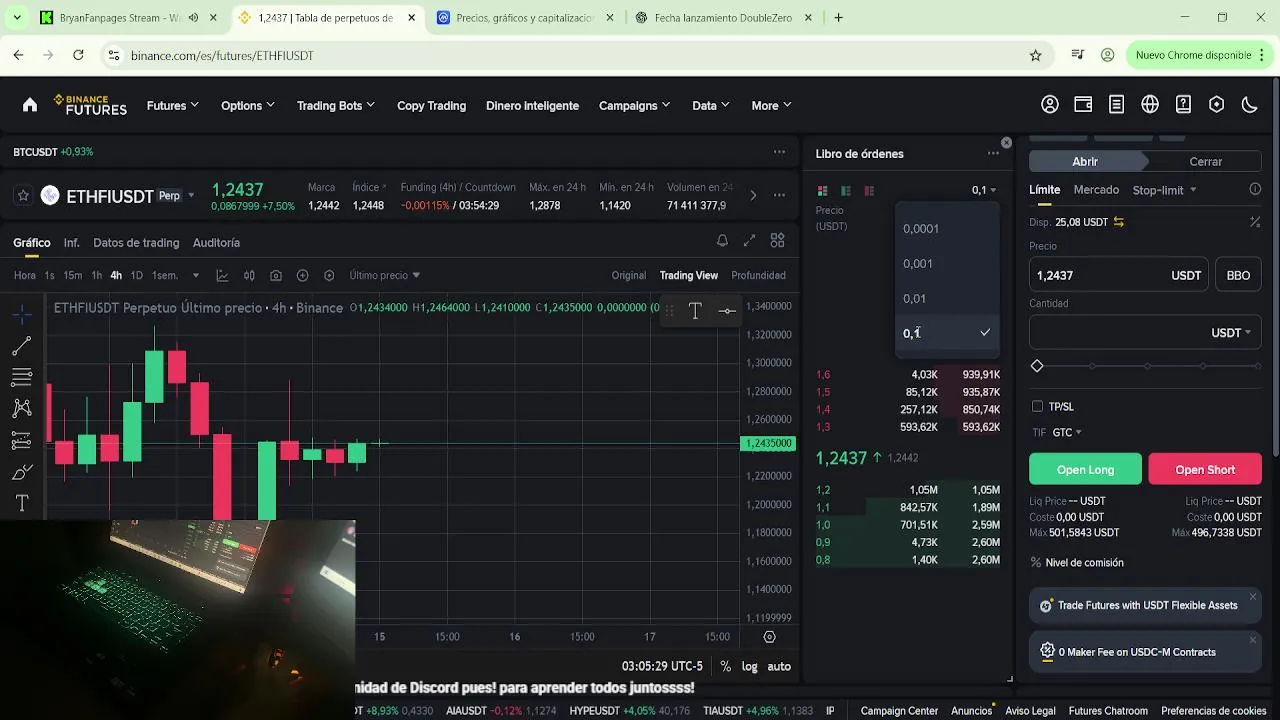Click chart replay play icon
The height and width of the screenshot is (720, 1280).
tap(329, 275)
